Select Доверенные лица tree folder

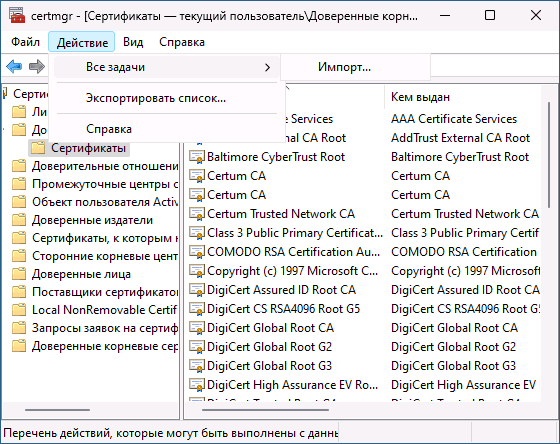[81, 274]
